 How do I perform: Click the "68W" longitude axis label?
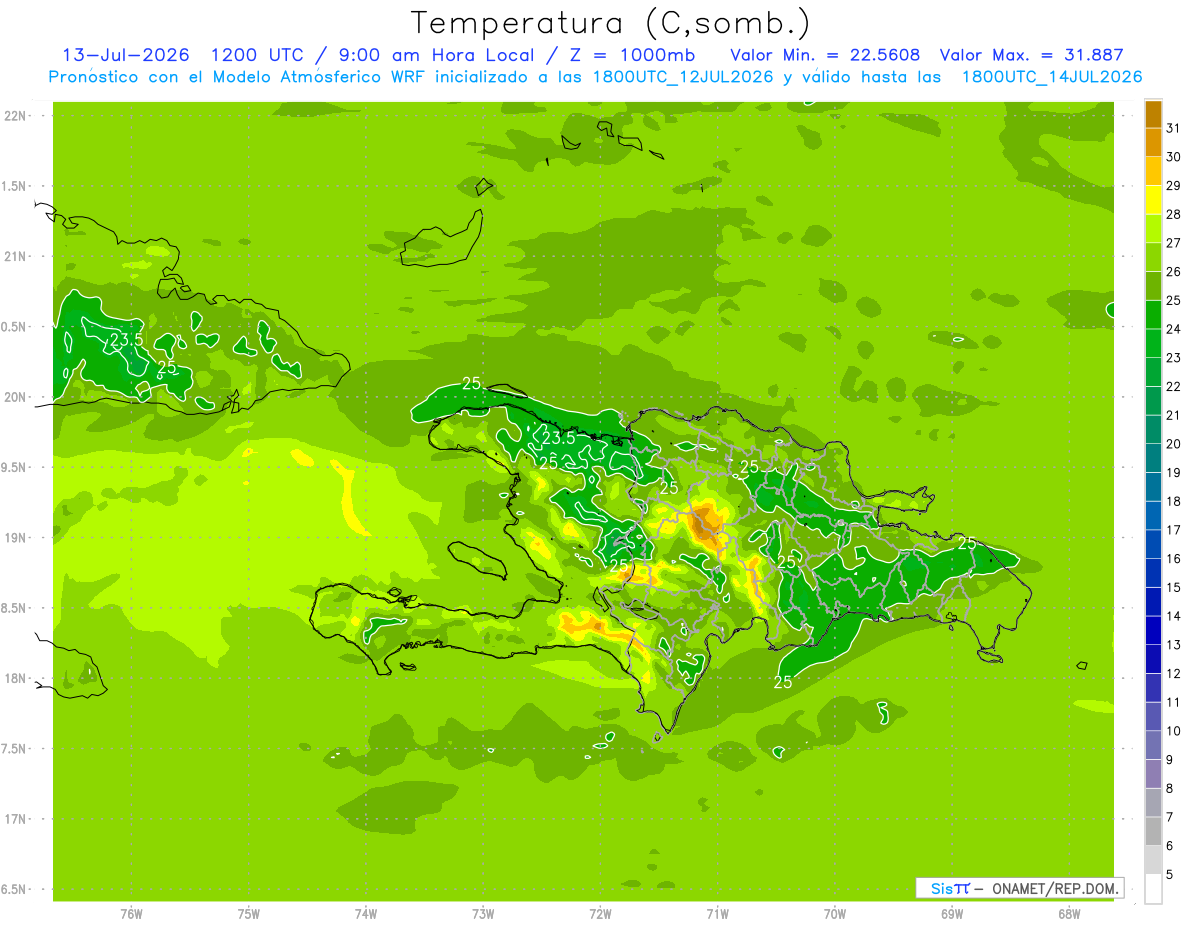pos(1069,914)
